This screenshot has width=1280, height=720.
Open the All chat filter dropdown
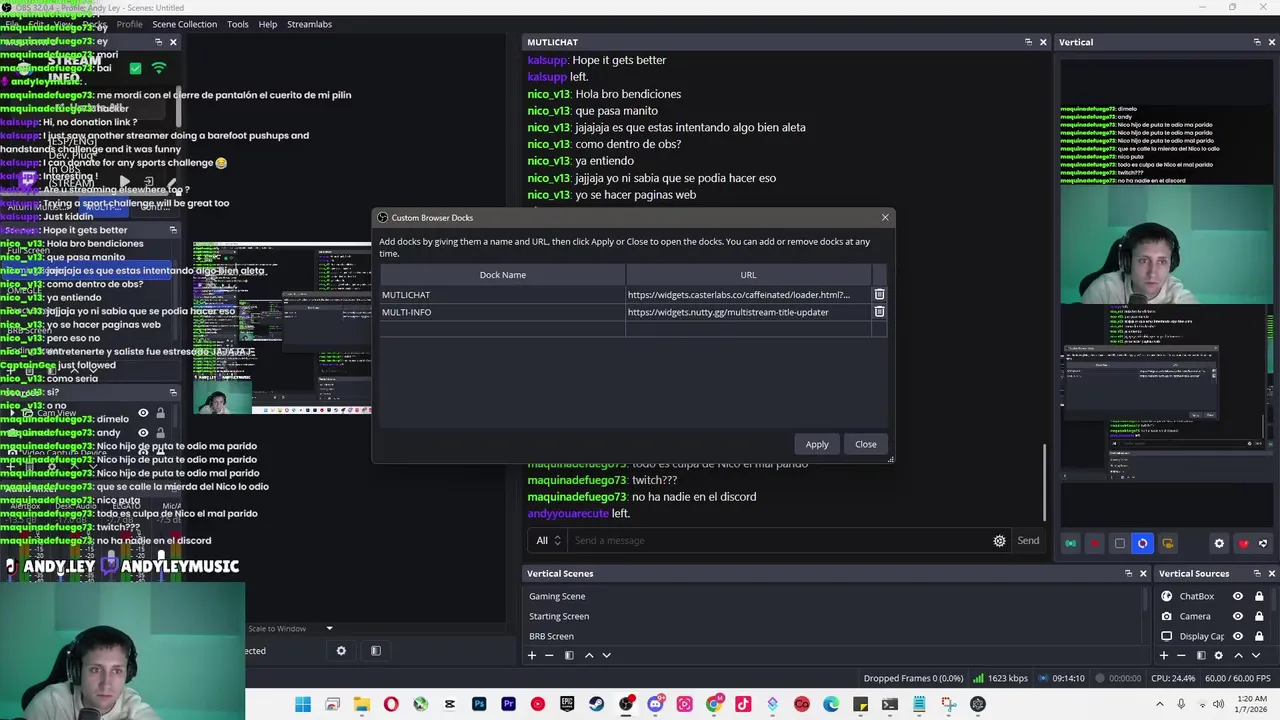point(547,541)
